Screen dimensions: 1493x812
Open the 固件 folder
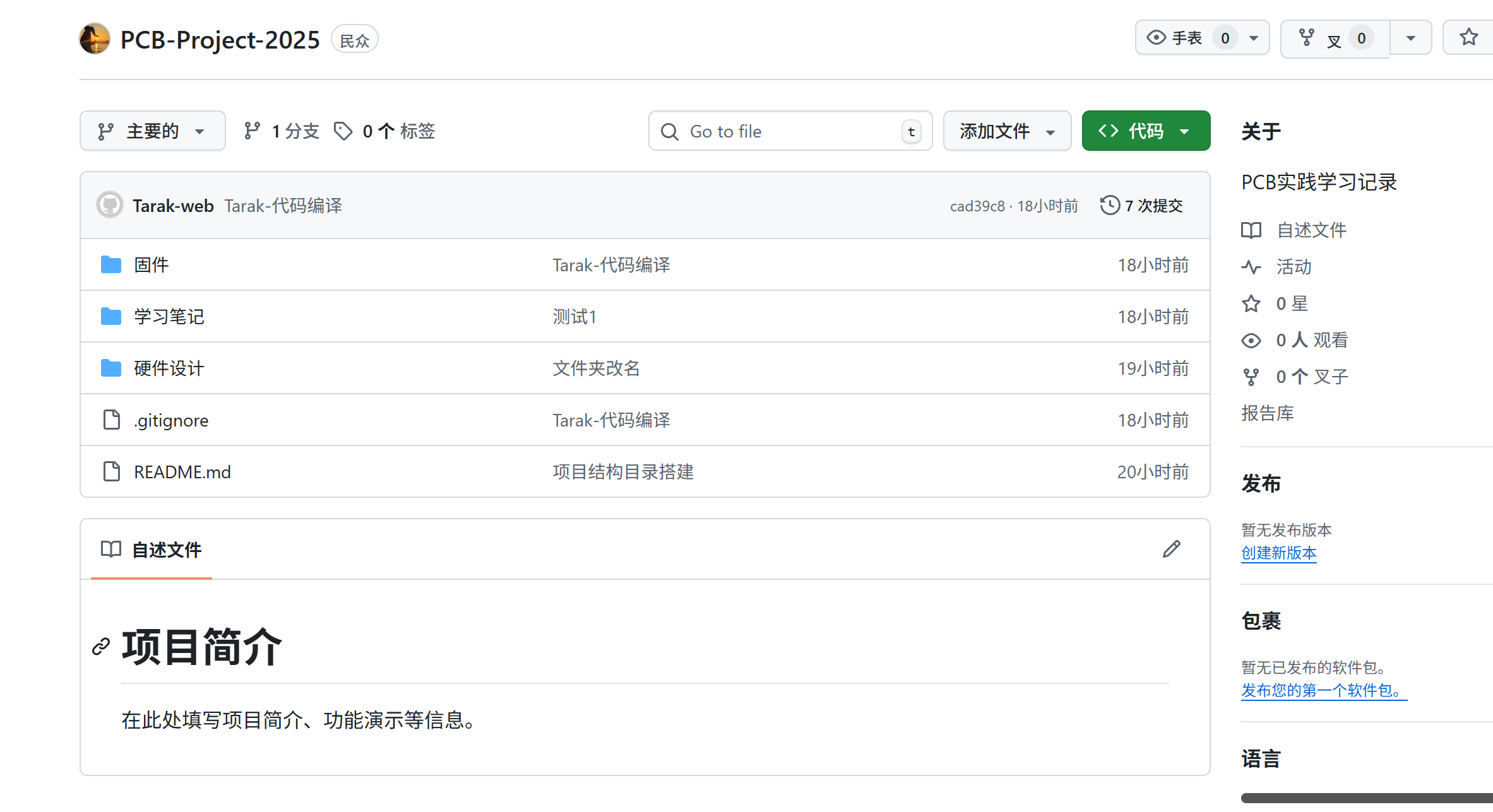click(151, 265)
